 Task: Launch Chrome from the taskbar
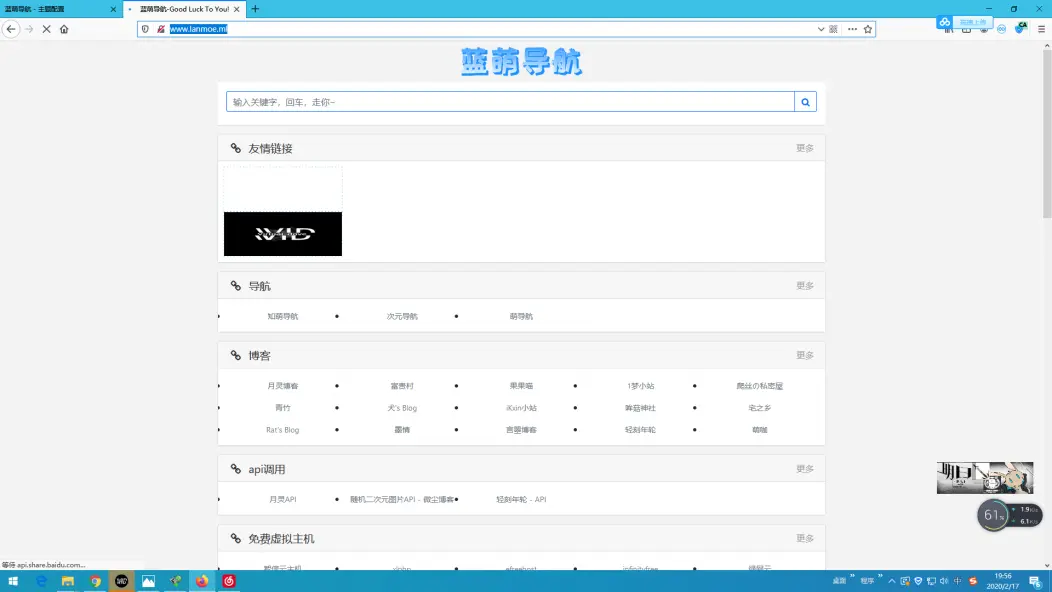point(95,581)
